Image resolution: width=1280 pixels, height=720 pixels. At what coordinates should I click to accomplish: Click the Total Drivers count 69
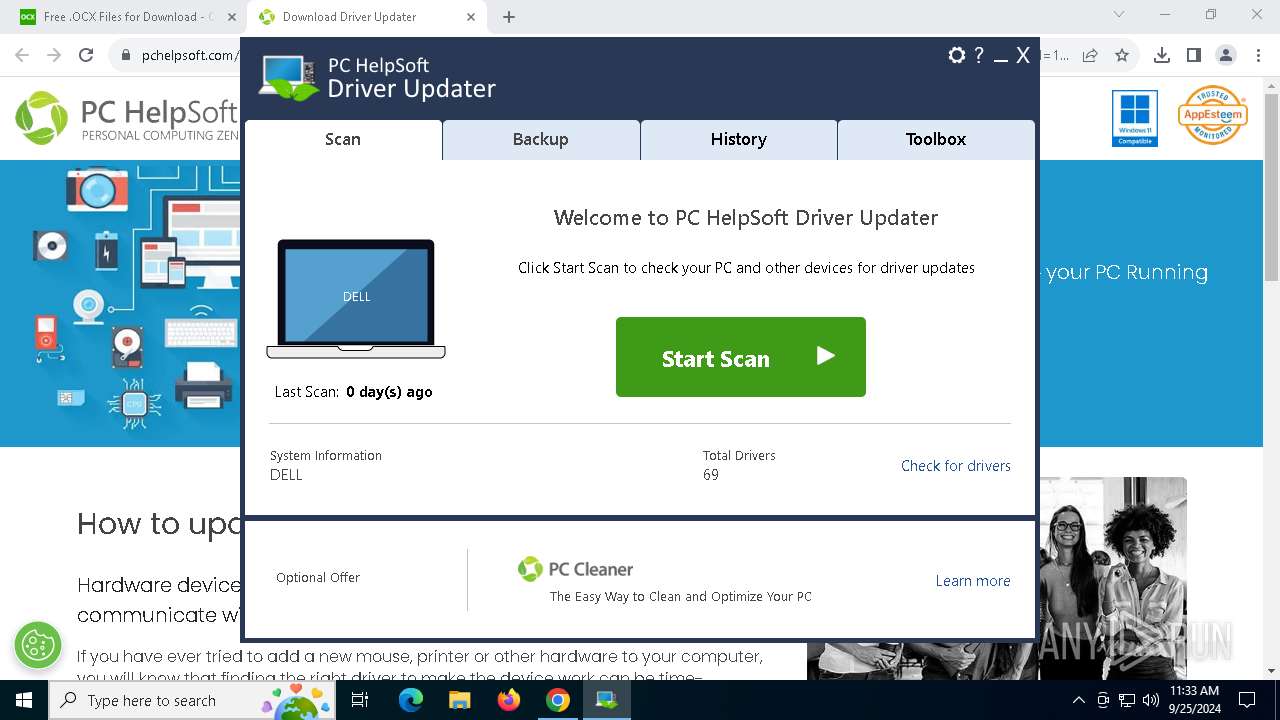pyautogui.click(x=711, y=475)
